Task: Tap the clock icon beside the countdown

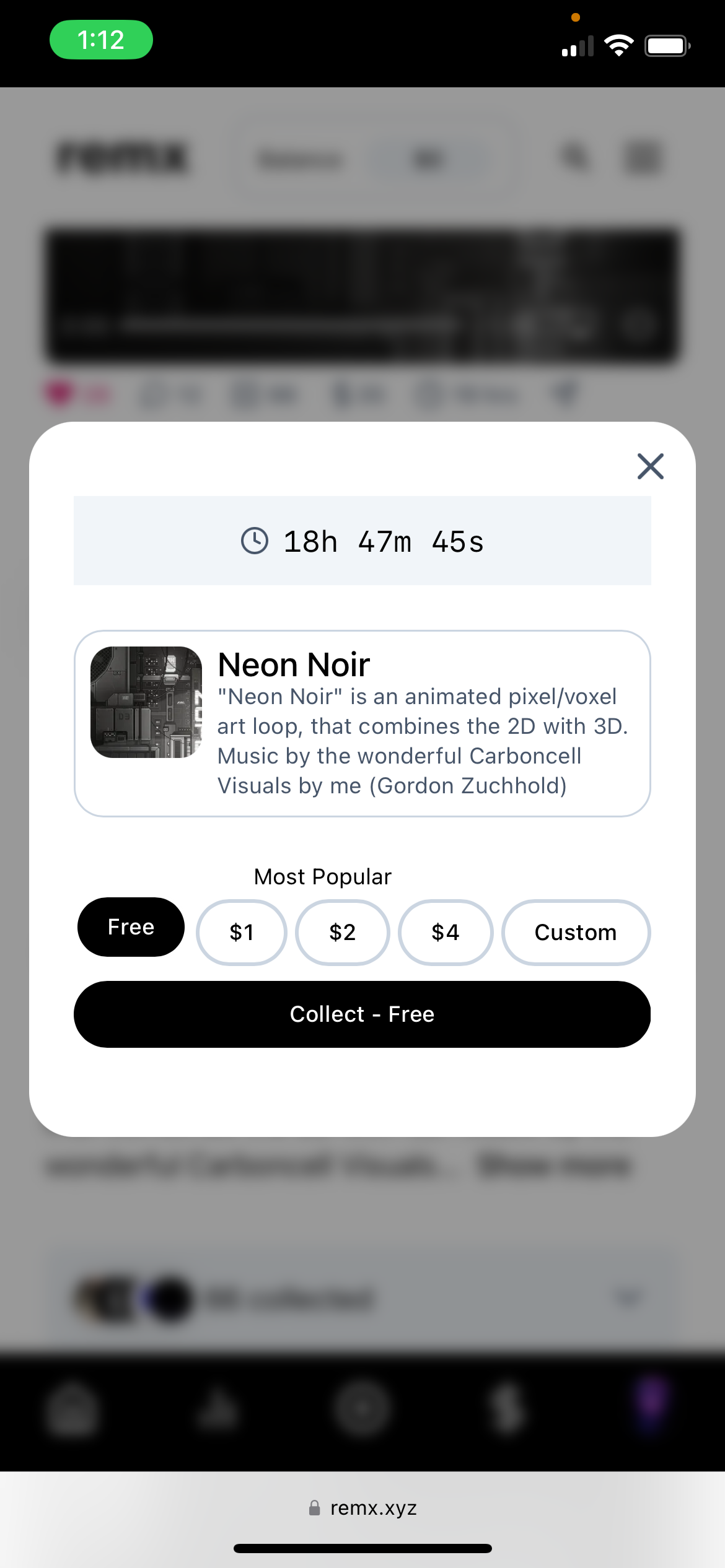Action: coord(254,541)
